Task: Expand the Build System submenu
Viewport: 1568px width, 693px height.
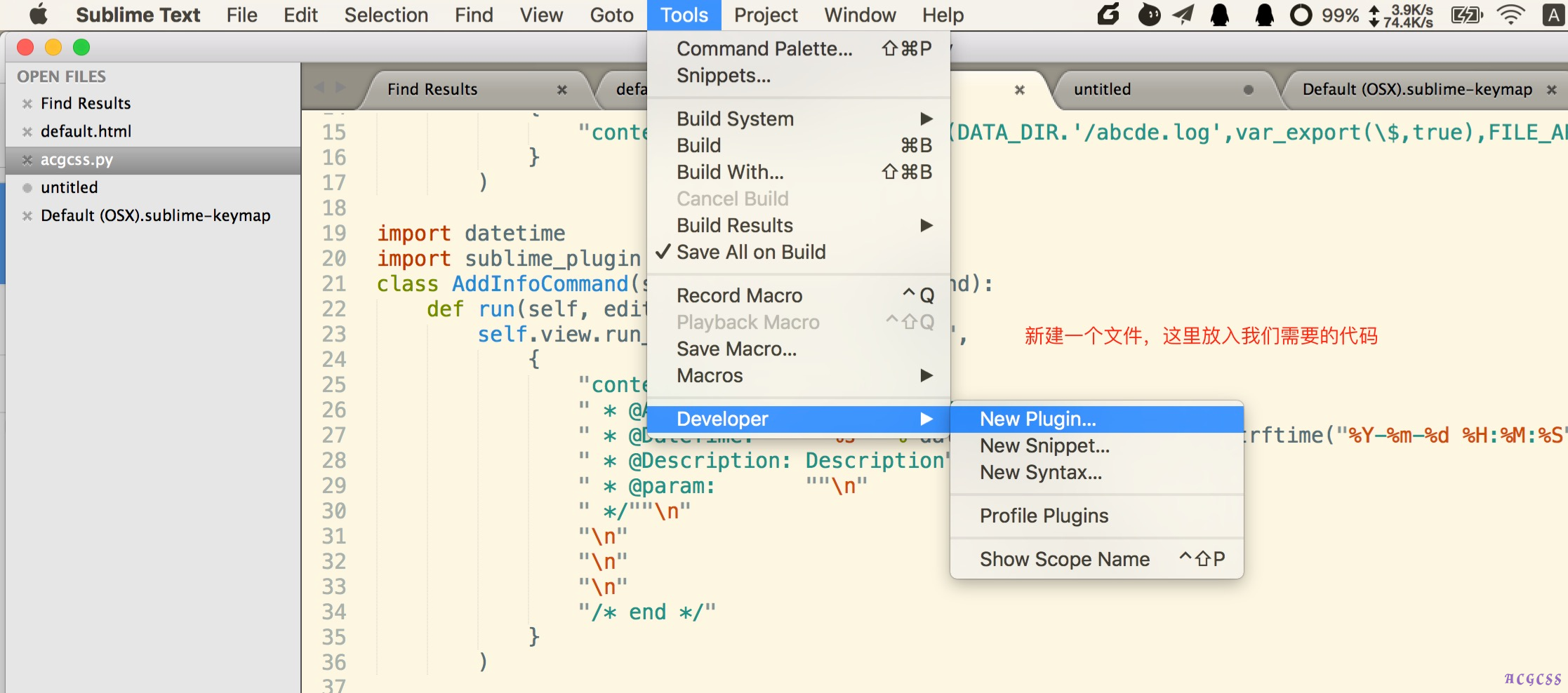Action: (798, 119)
